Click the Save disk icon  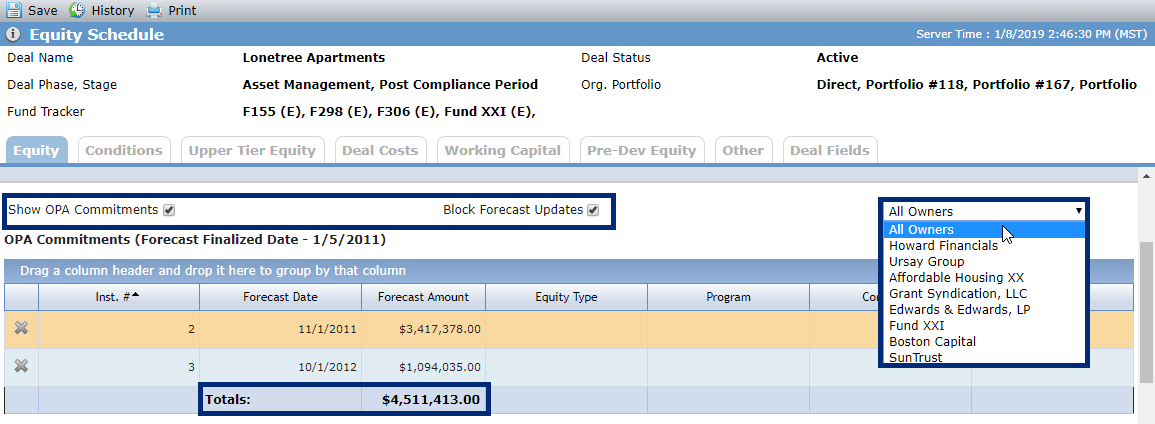pos(14,10)
